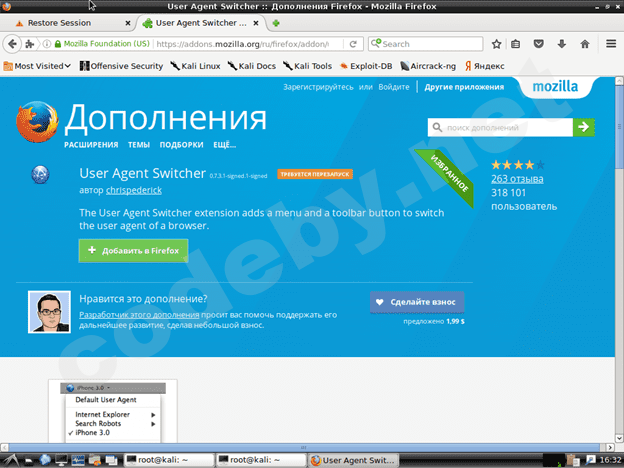Select User Agent Switcher taskbar window
This screenshot has width=624, height=468.
pyautogui.click(x=353, y=460)
